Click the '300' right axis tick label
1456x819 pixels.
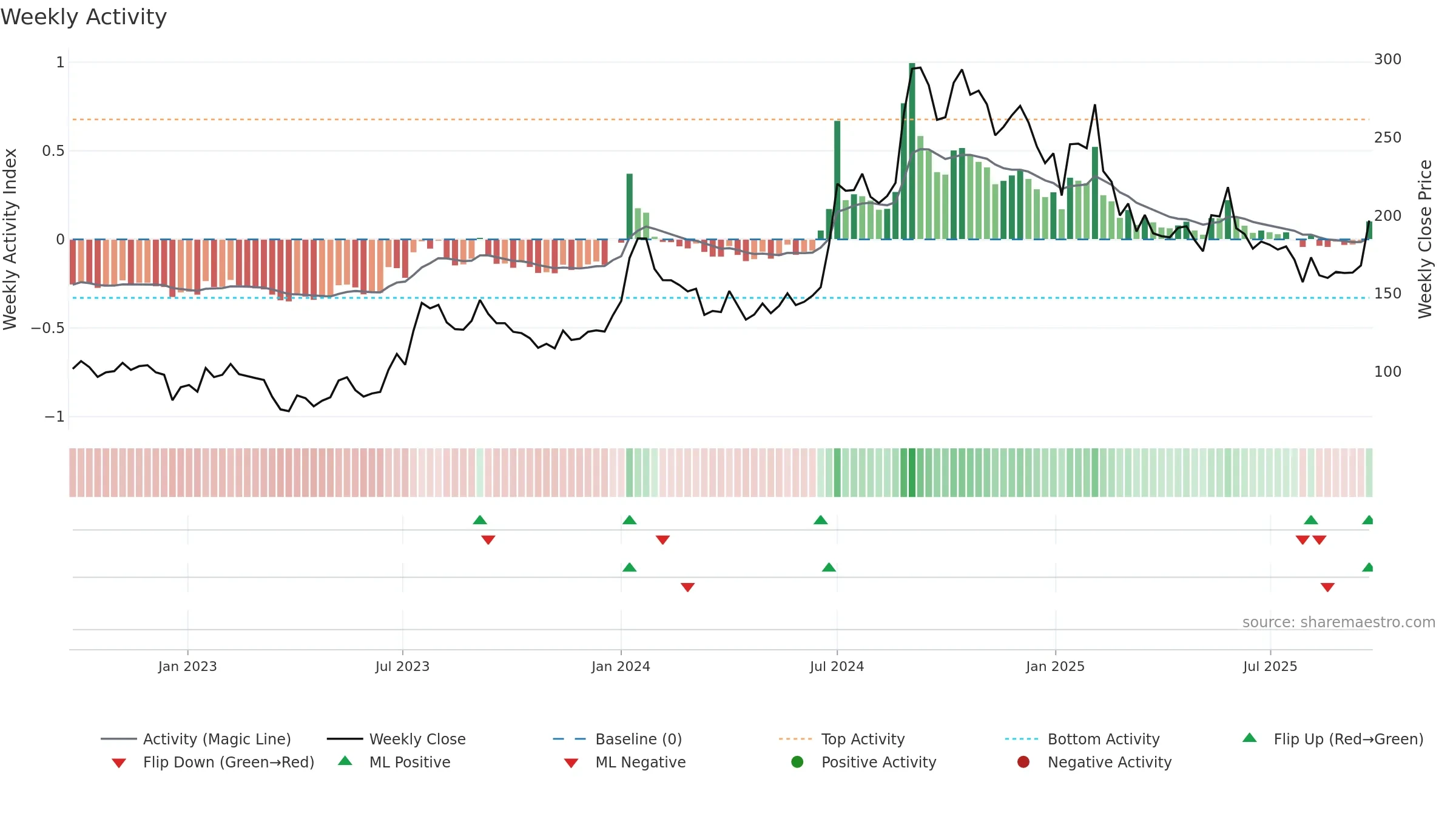(1387, 59)
